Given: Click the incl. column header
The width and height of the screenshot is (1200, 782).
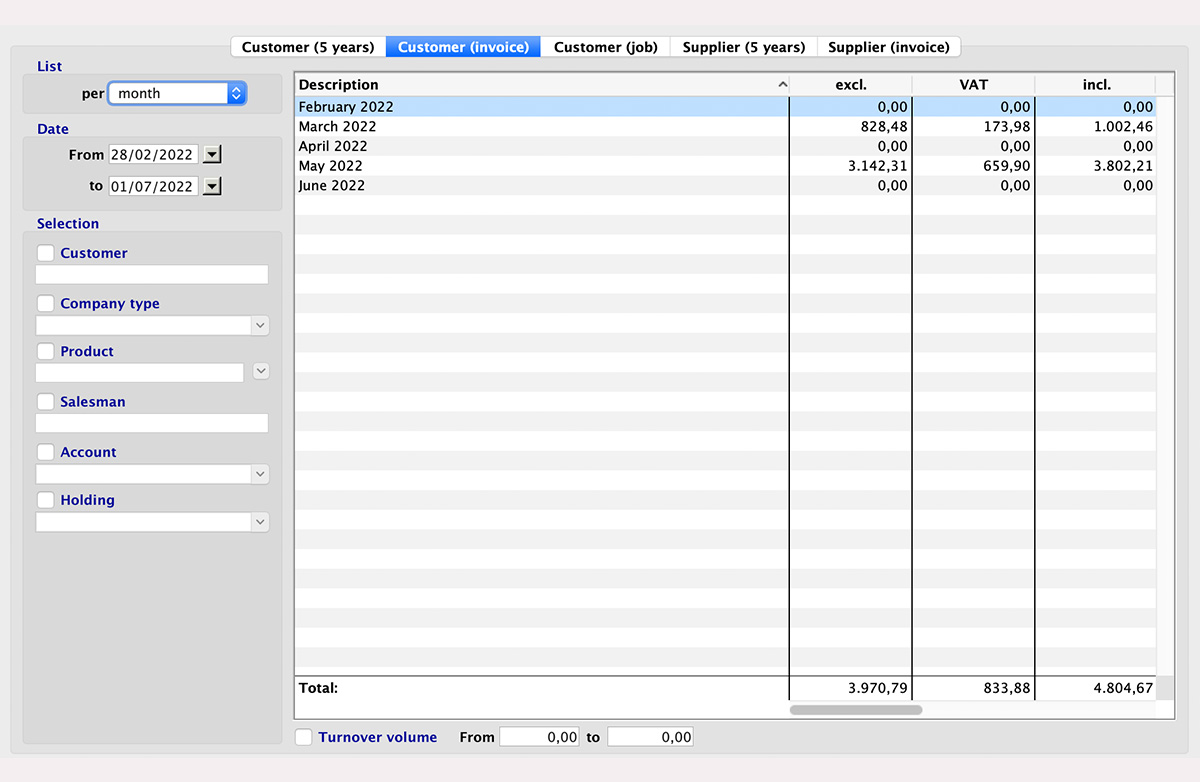Looking at the screenshot, I should [1096, 85].
